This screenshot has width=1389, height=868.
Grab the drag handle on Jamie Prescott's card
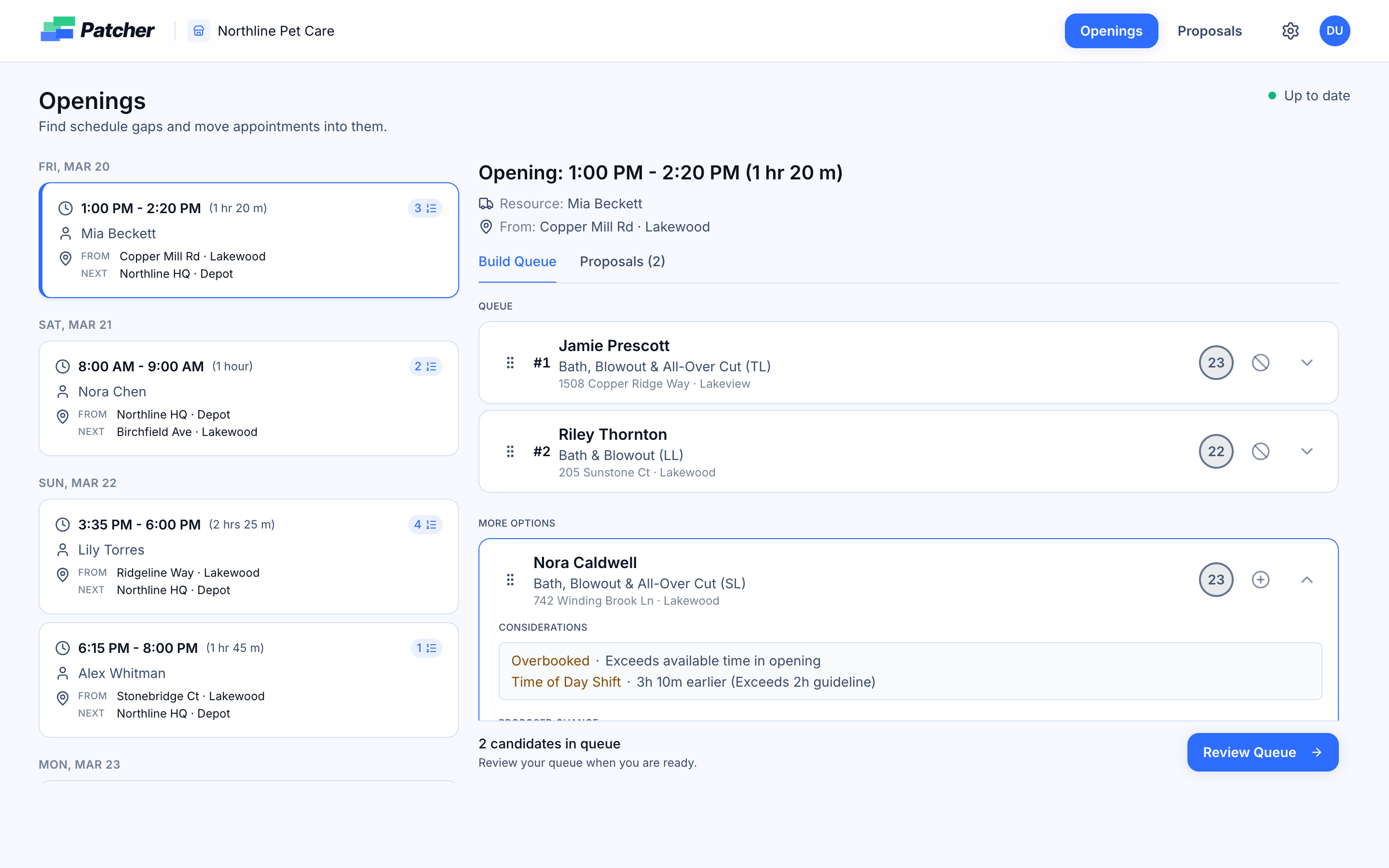pos(510,362)
